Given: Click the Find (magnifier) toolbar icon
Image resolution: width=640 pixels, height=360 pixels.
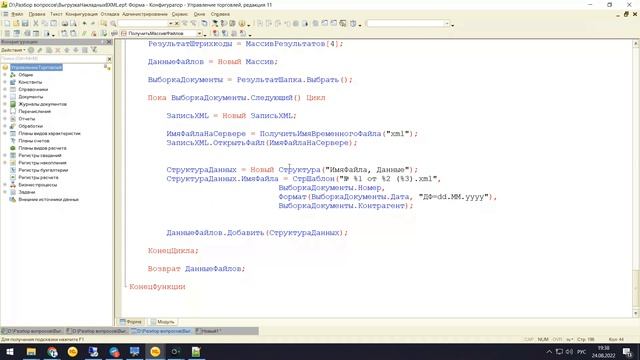Looking at the screenshot, I should click(x=113, y=24).
